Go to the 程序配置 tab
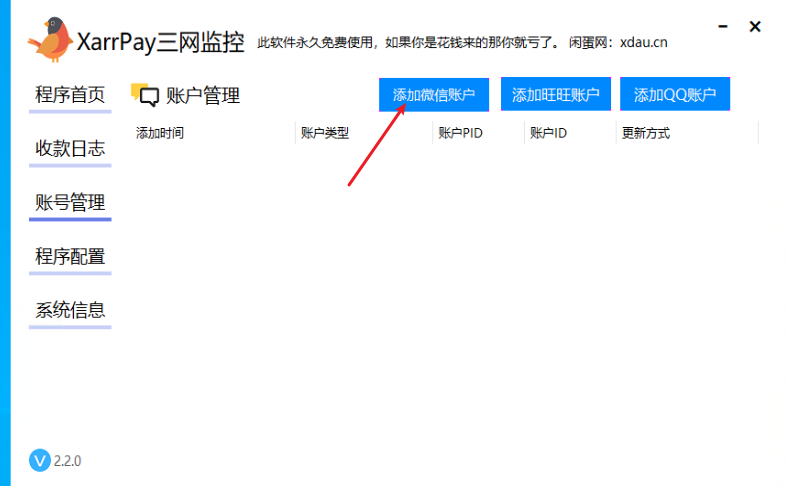This screenshot has height=486, width=787. (x=70, y=257)
